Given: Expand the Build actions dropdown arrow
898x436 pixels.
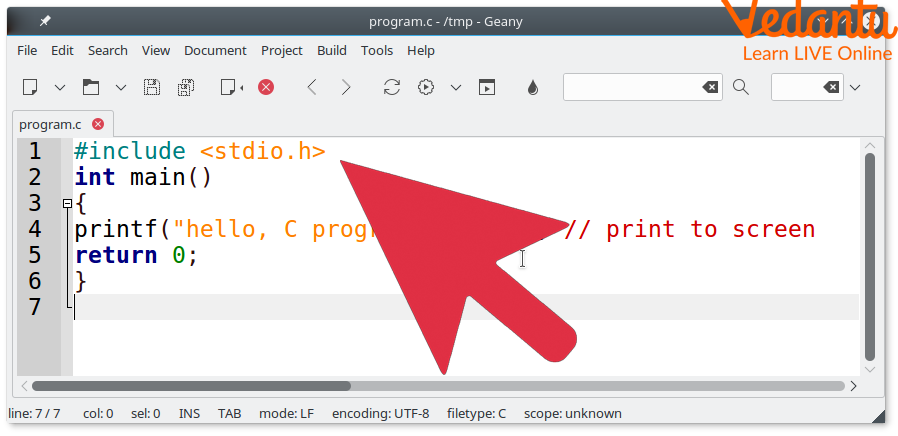Looking at the screenshot, I should (456, 88).
